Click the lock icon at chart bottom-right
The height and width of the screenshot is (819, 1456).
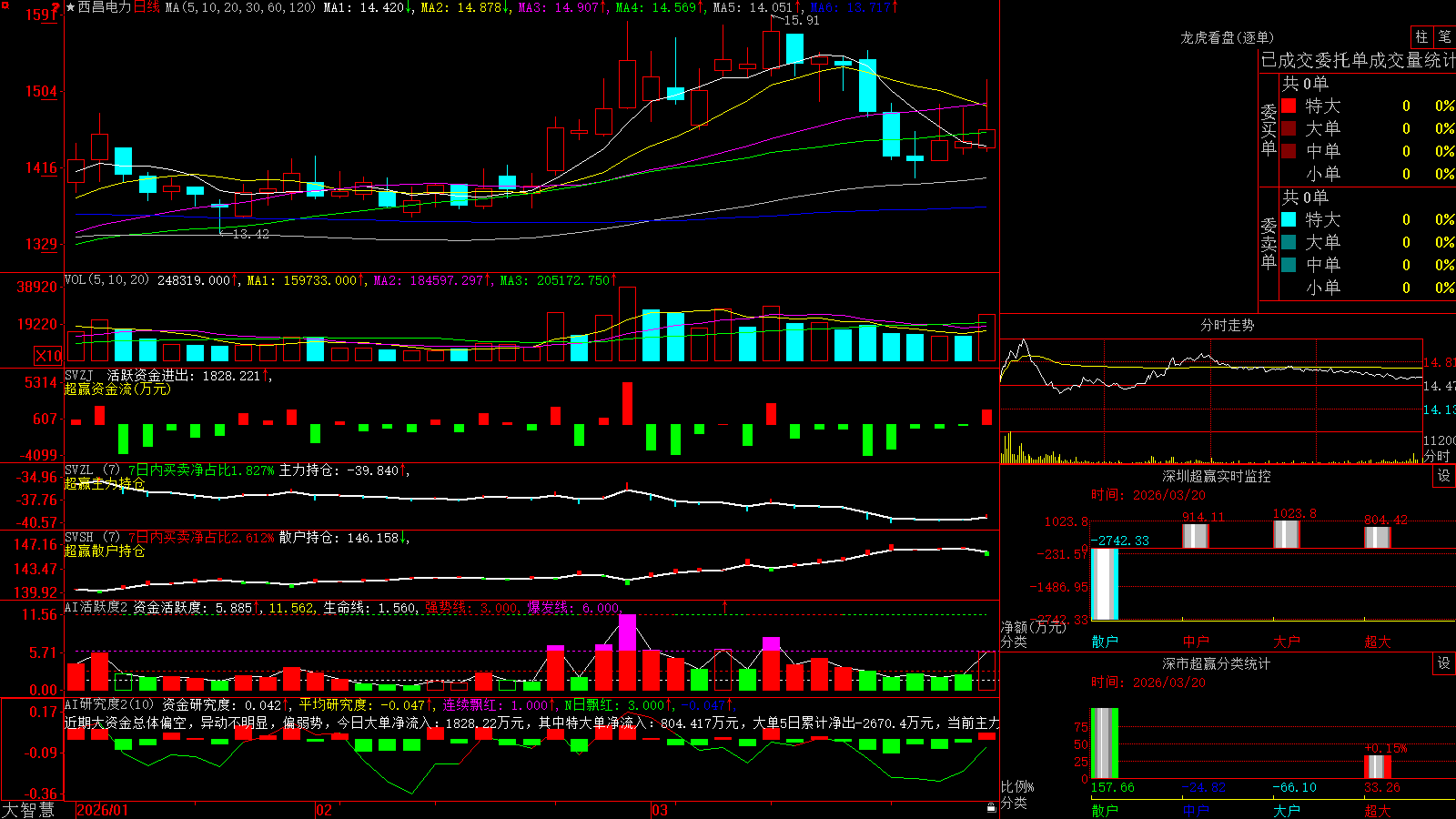pyautogui.click(x=992, y=807)
